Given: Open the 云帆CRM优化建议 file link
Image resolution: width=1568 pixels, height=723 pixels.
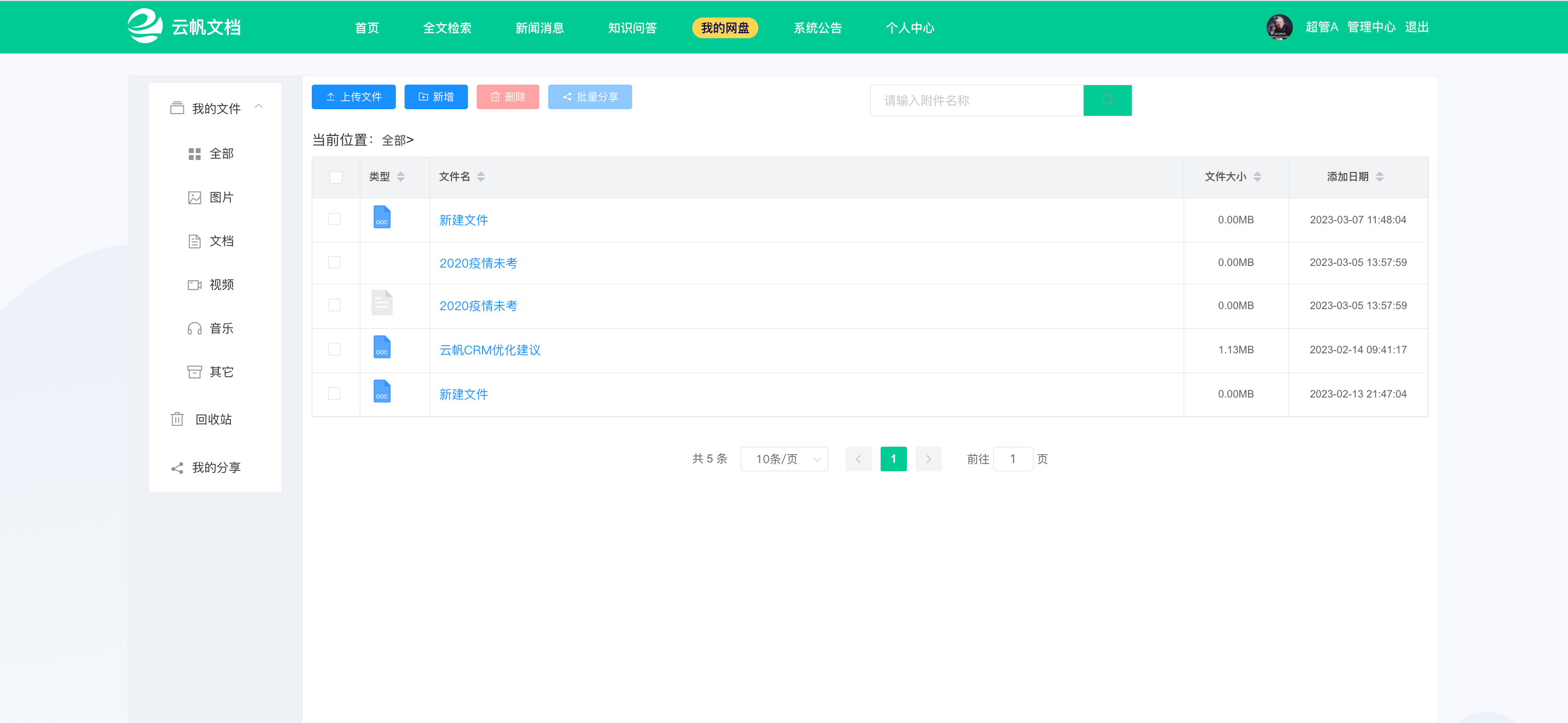Looking at the screenshot, I should tap(490, 350).
